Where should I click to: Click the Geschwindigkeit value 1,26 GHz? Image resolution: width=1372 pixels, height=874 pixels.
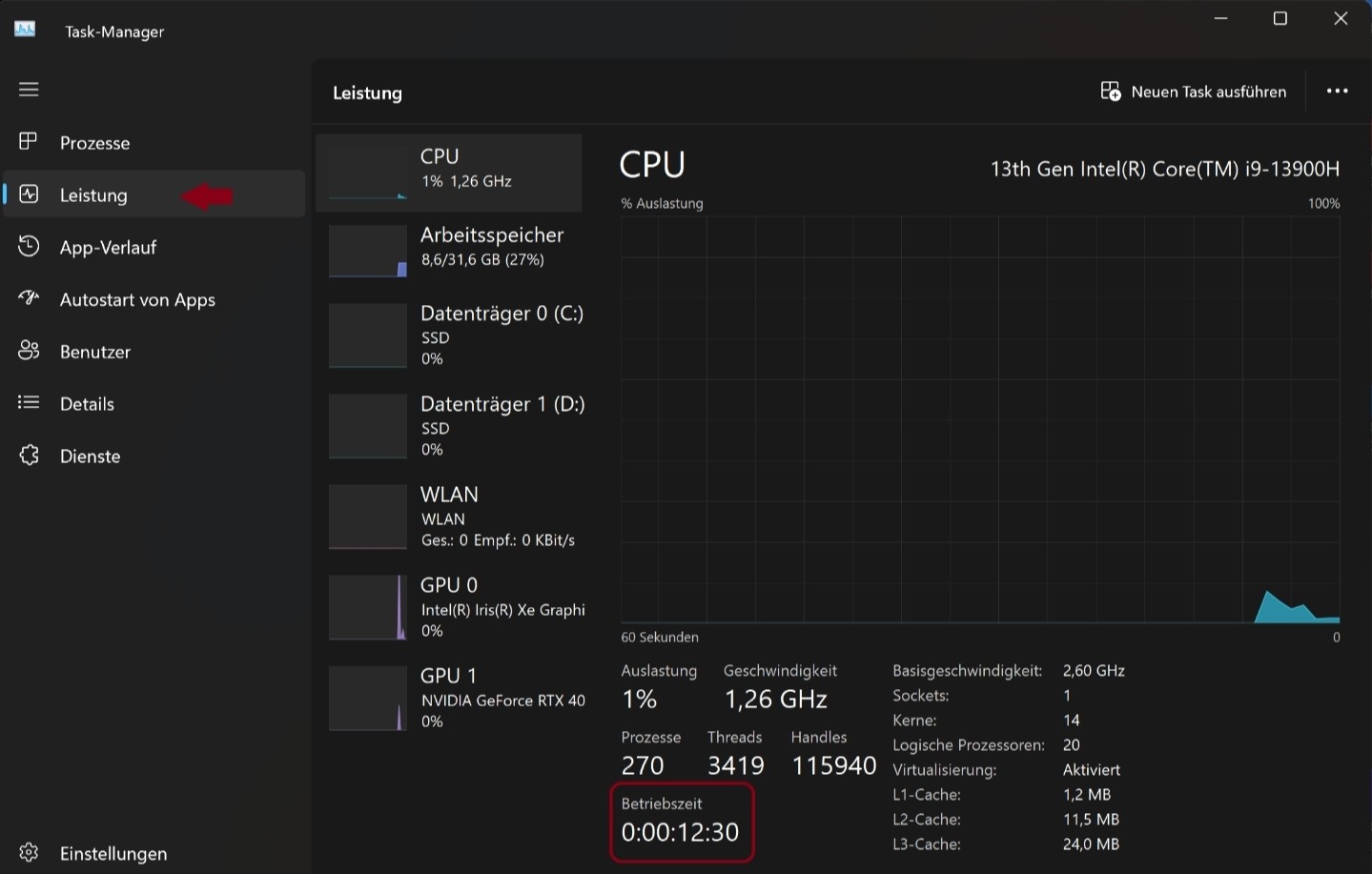click(x=776, y=700)
